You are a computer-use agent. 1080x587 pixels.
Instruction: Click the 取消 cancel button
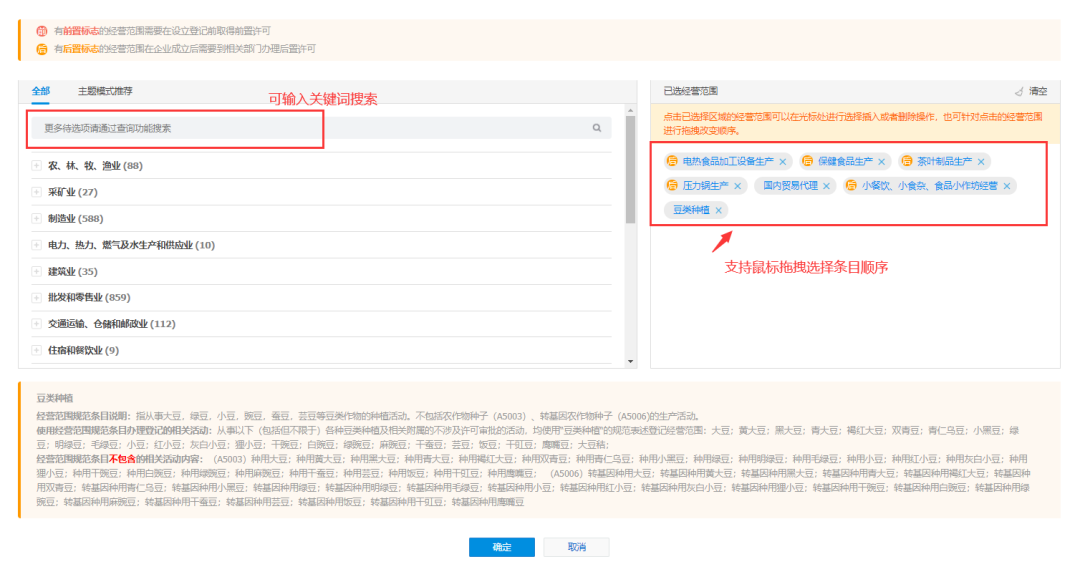coord(577,547)
